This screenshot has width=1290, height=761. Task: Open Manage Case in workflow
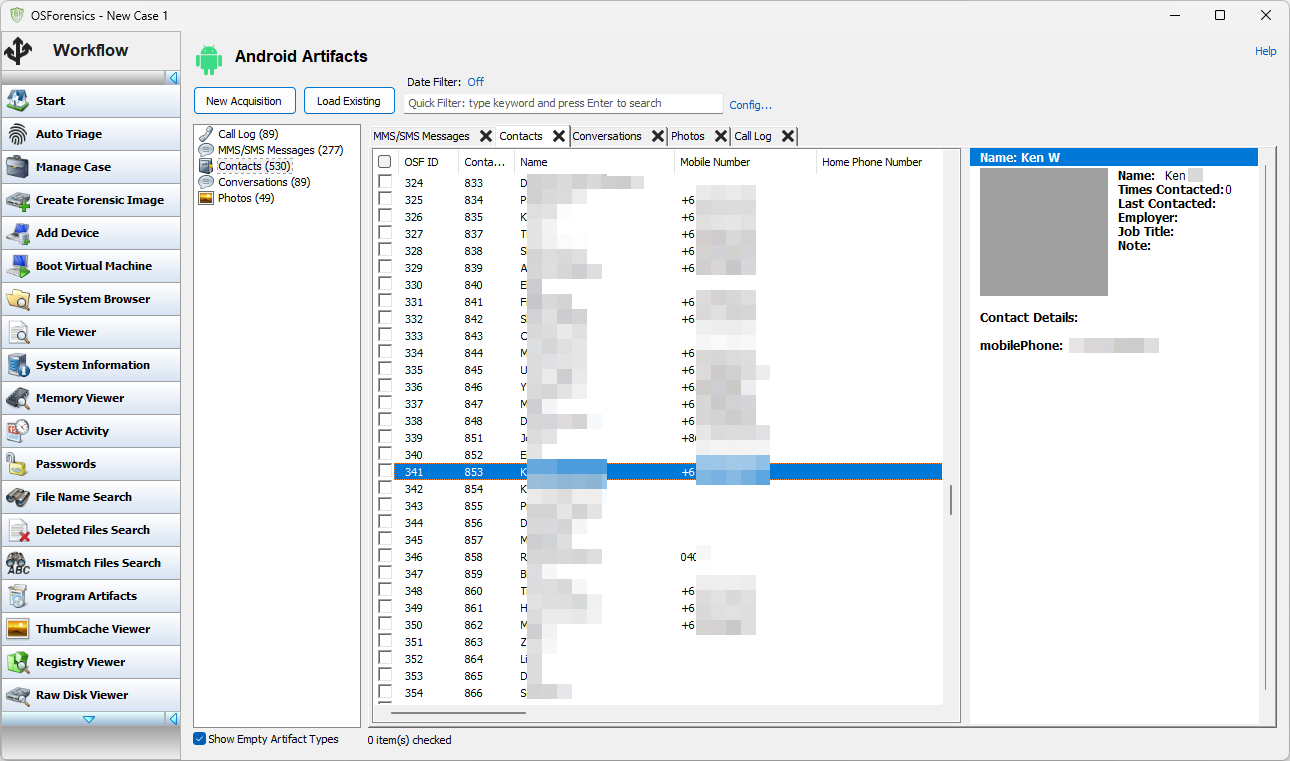91,167
